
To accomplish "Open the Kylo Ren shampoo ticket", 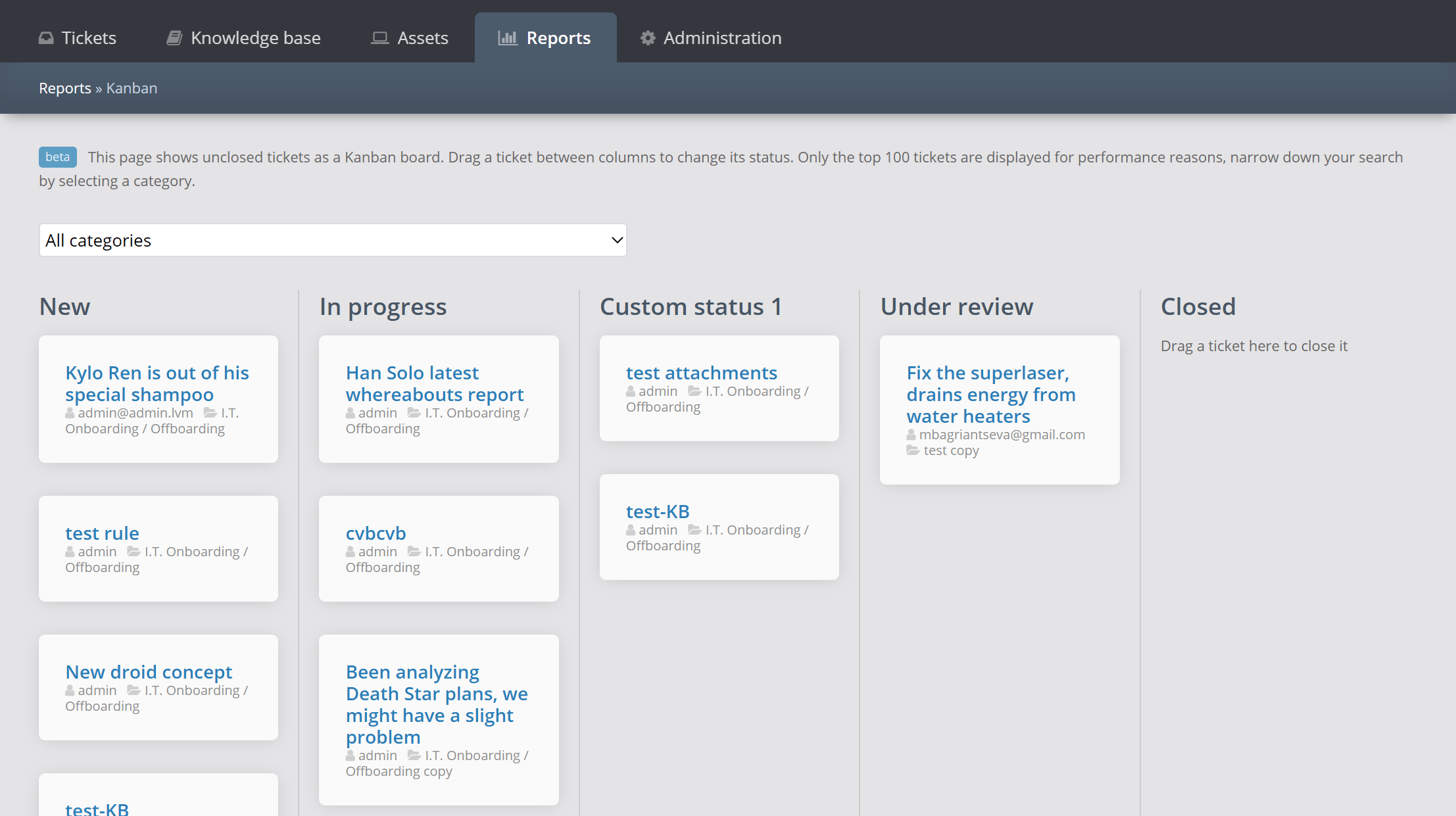I will (x=157, y=383).
